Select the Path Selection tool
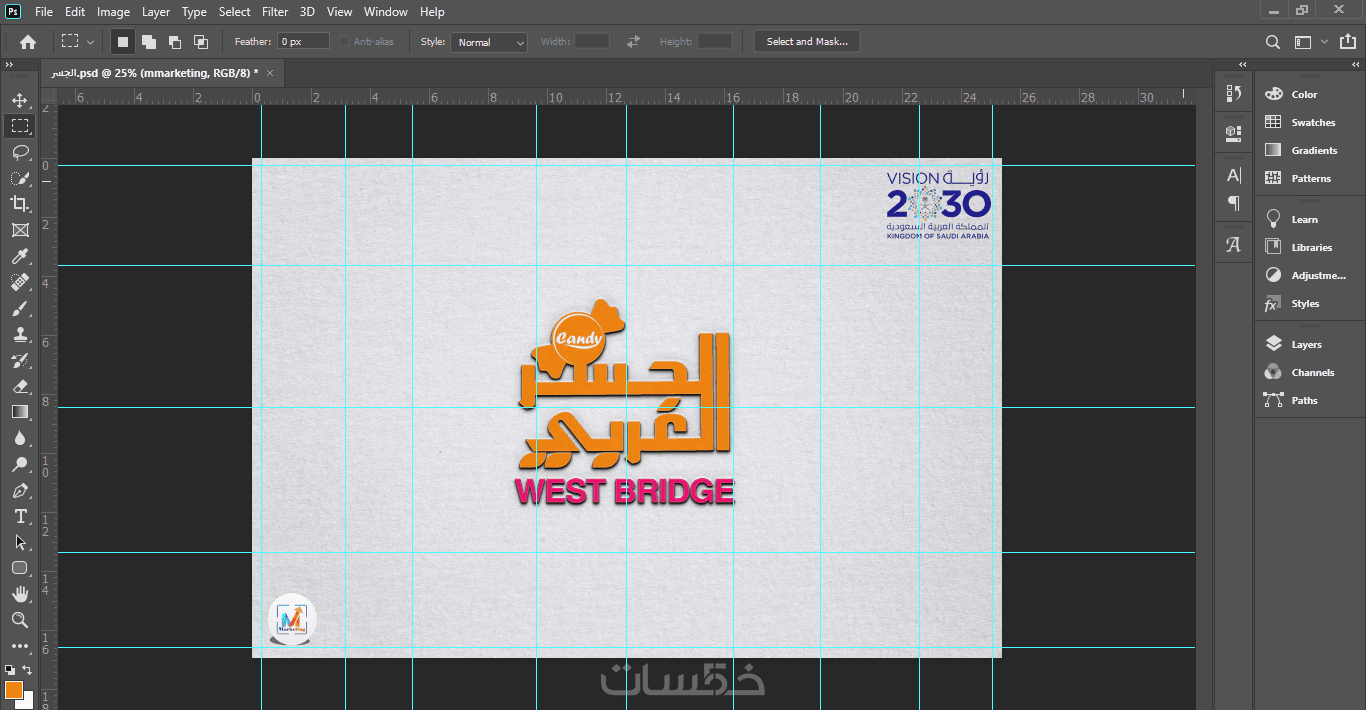Image resolution: width=1366 pixels, height=710 pixels. [x=20, y=542]
